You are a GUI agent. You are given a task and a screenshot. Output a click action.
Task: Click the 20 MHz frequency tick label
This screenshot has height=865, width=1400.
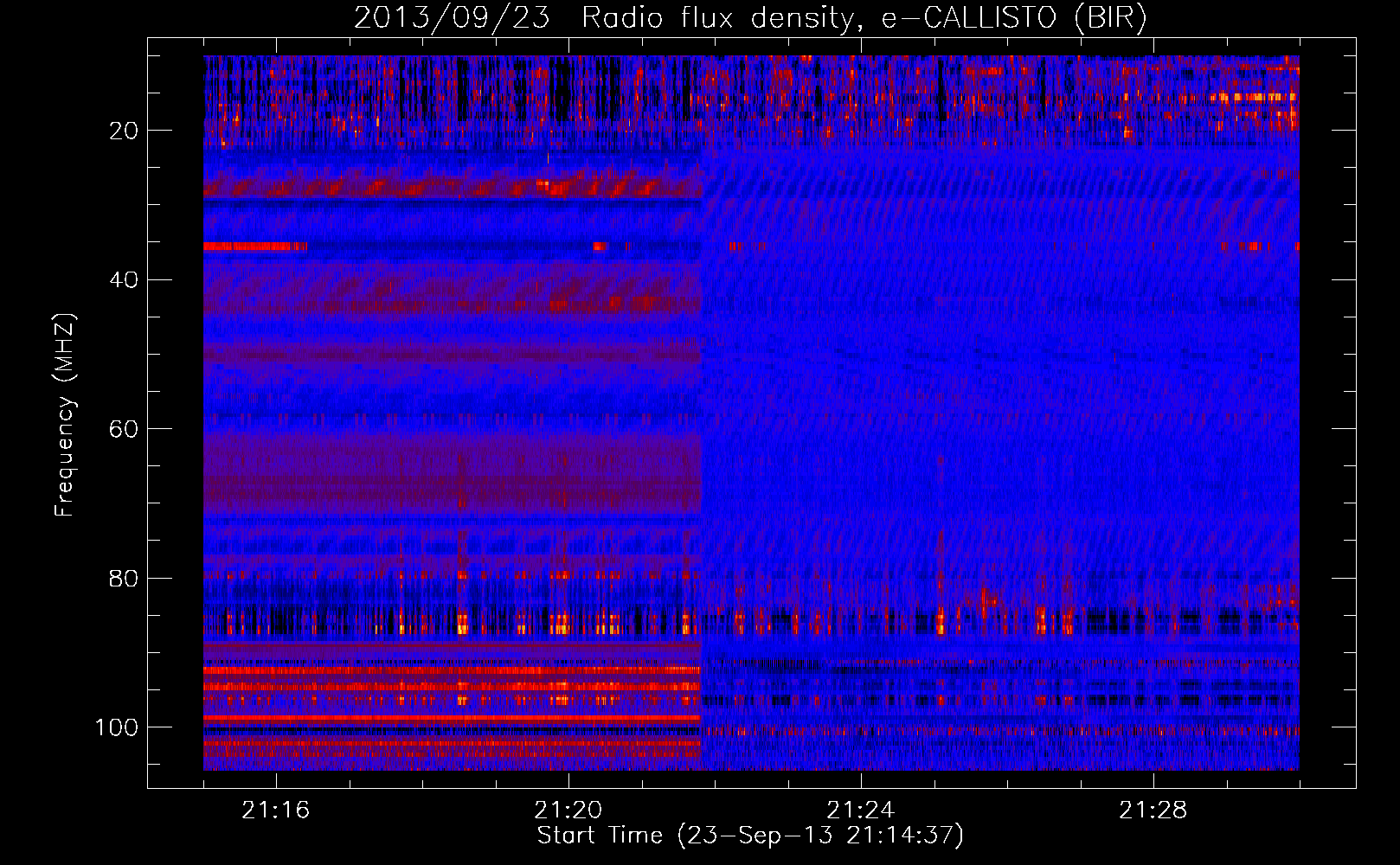point(124,131)
